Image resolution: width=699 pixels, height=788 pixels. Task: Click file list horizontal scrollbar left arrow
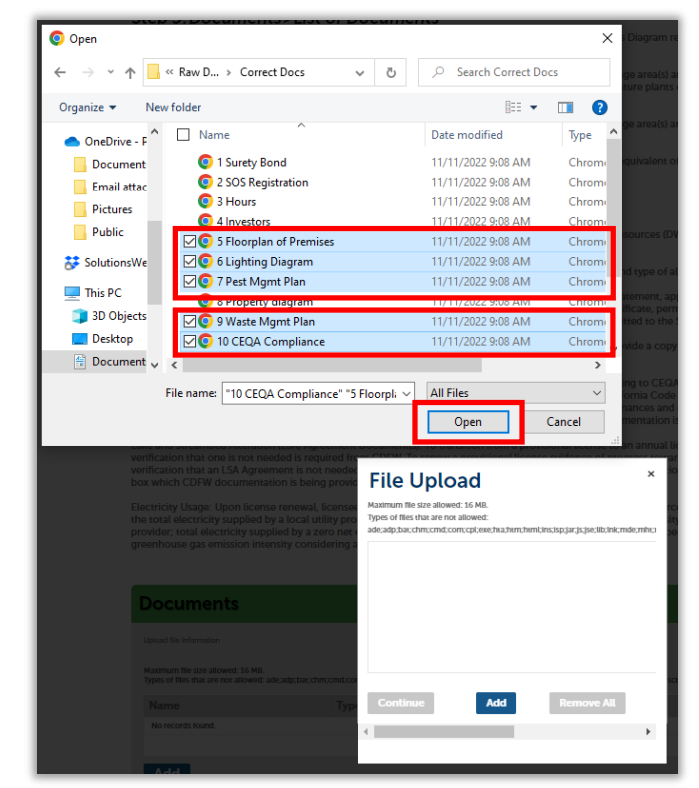174,365
